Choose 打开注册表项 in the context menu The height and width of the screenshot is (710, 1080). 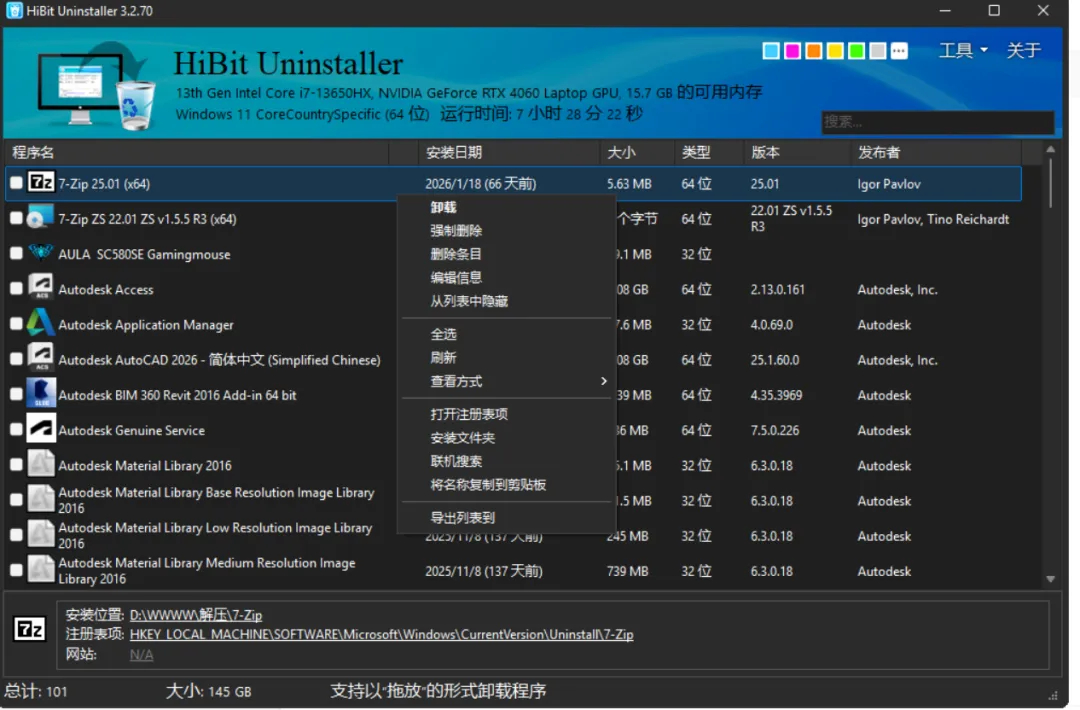click(x=506, y=414)
